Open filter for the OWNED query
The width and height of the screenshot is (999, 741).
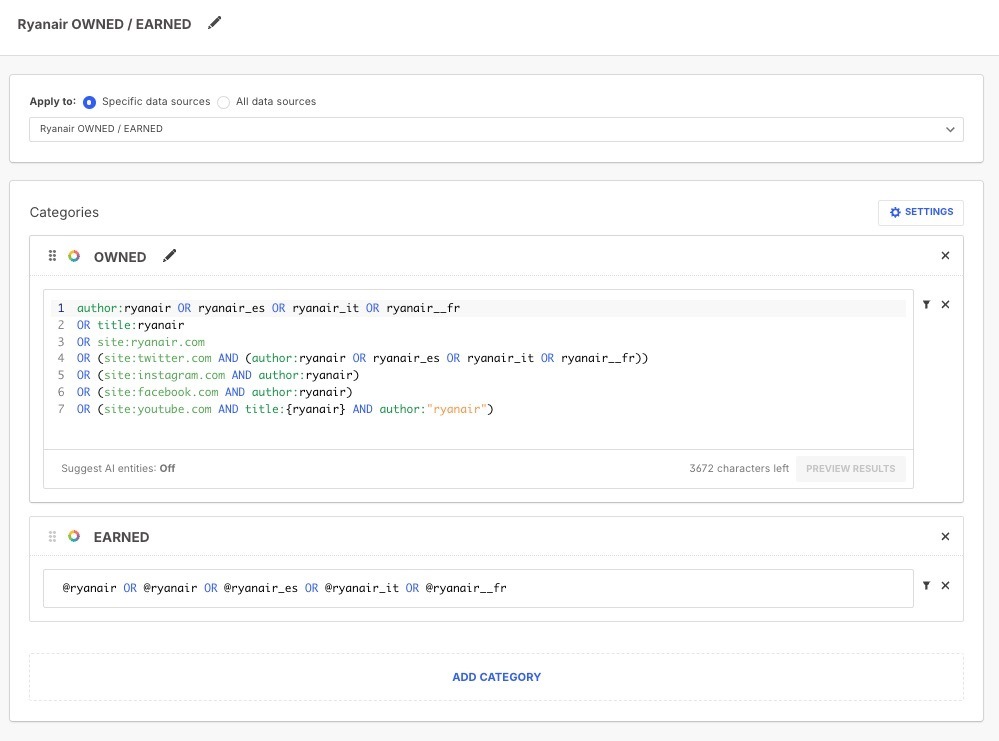926,305
